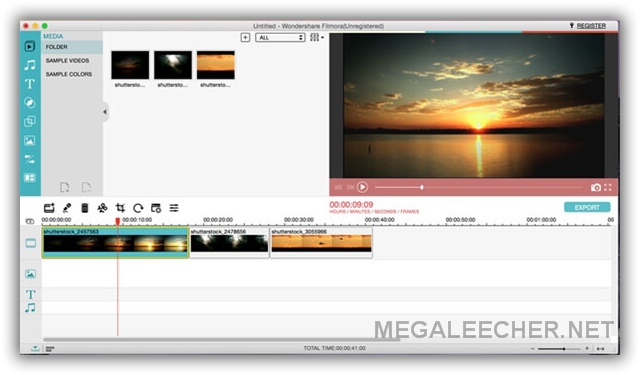Select the text track icon
The width and height of the screenshot is (640, 375).
tap(31, 294)
